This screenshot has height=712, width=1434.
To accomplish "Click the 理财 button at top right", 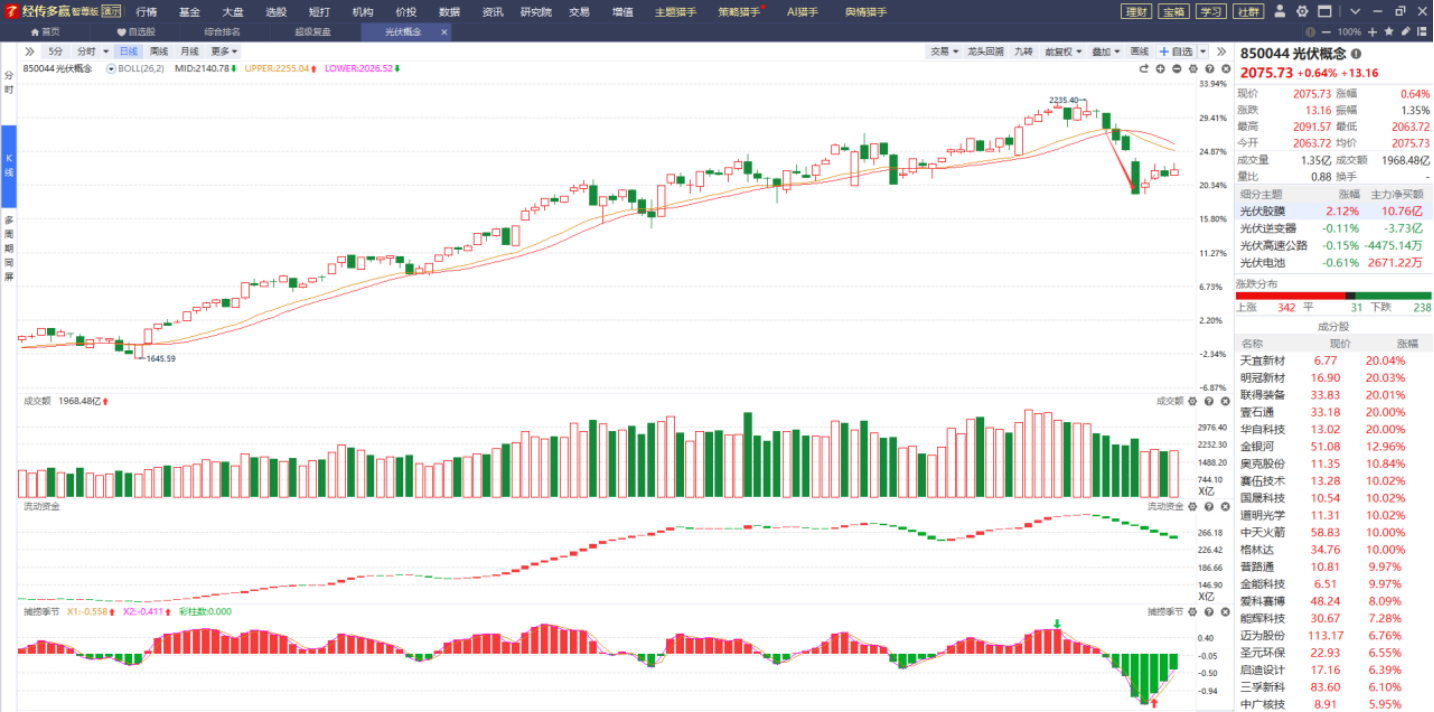I will point(1136,12).
